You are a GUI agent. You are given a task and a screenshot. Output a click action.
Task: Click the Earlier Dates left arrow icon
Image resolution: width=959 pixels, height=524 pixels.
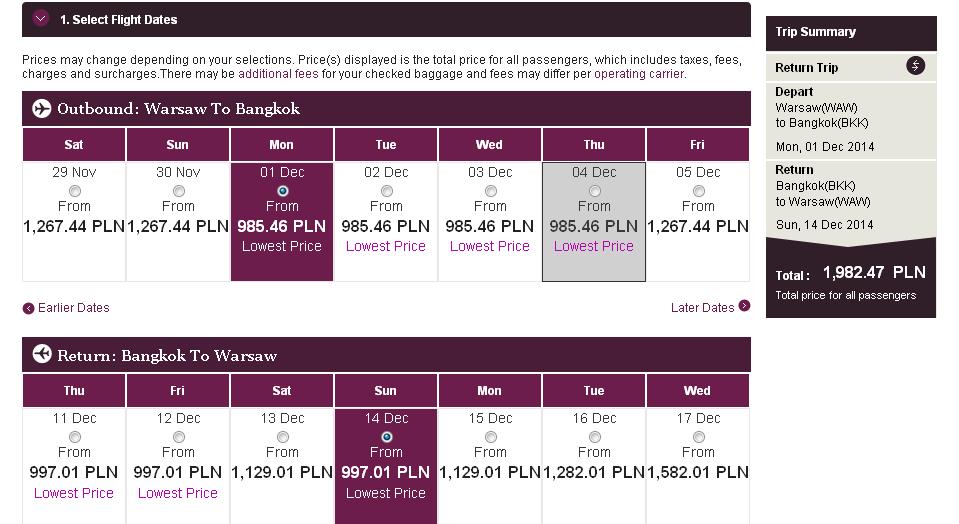click(28, 308)
